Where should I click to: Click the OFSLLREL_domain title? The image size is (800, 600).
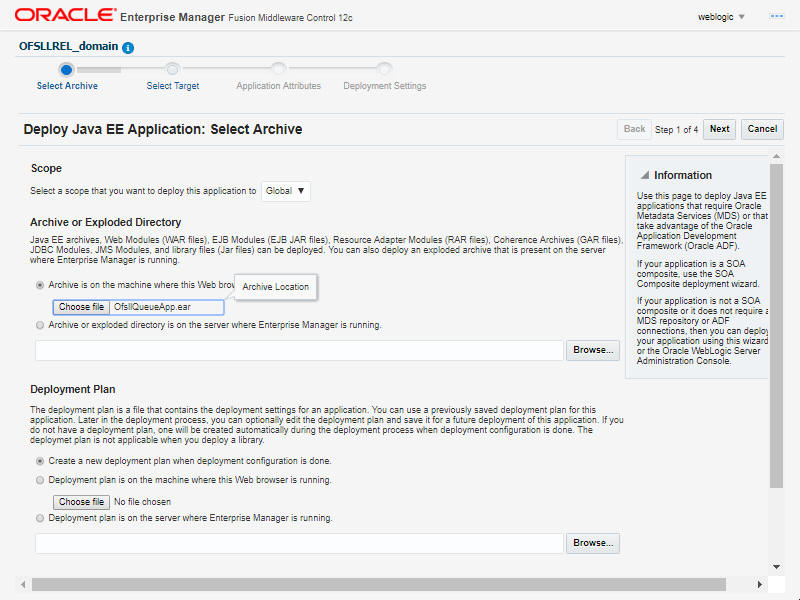pos(68,46)
